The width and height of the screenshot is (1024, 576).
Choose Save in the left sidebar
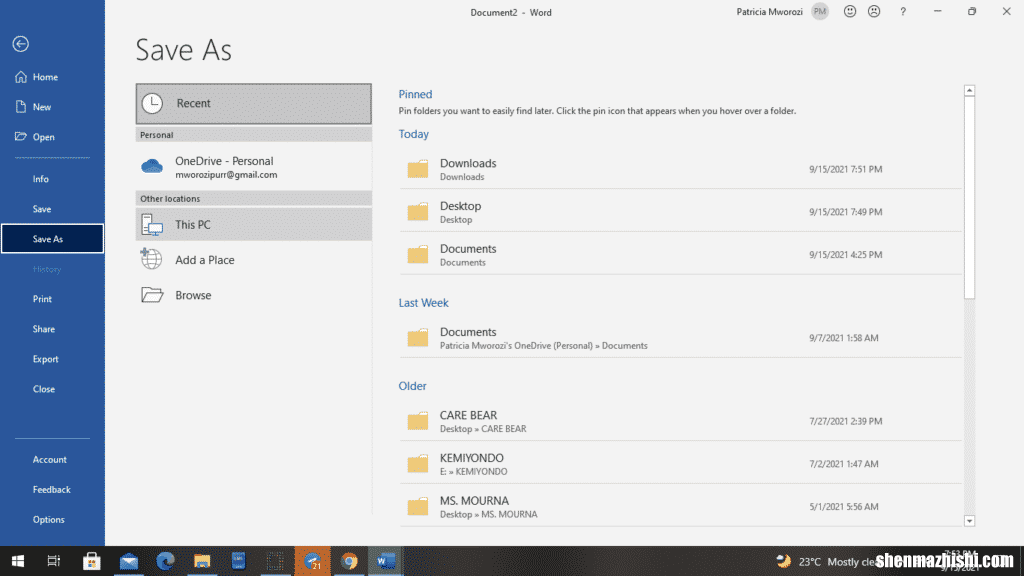(x=52, y=209)
